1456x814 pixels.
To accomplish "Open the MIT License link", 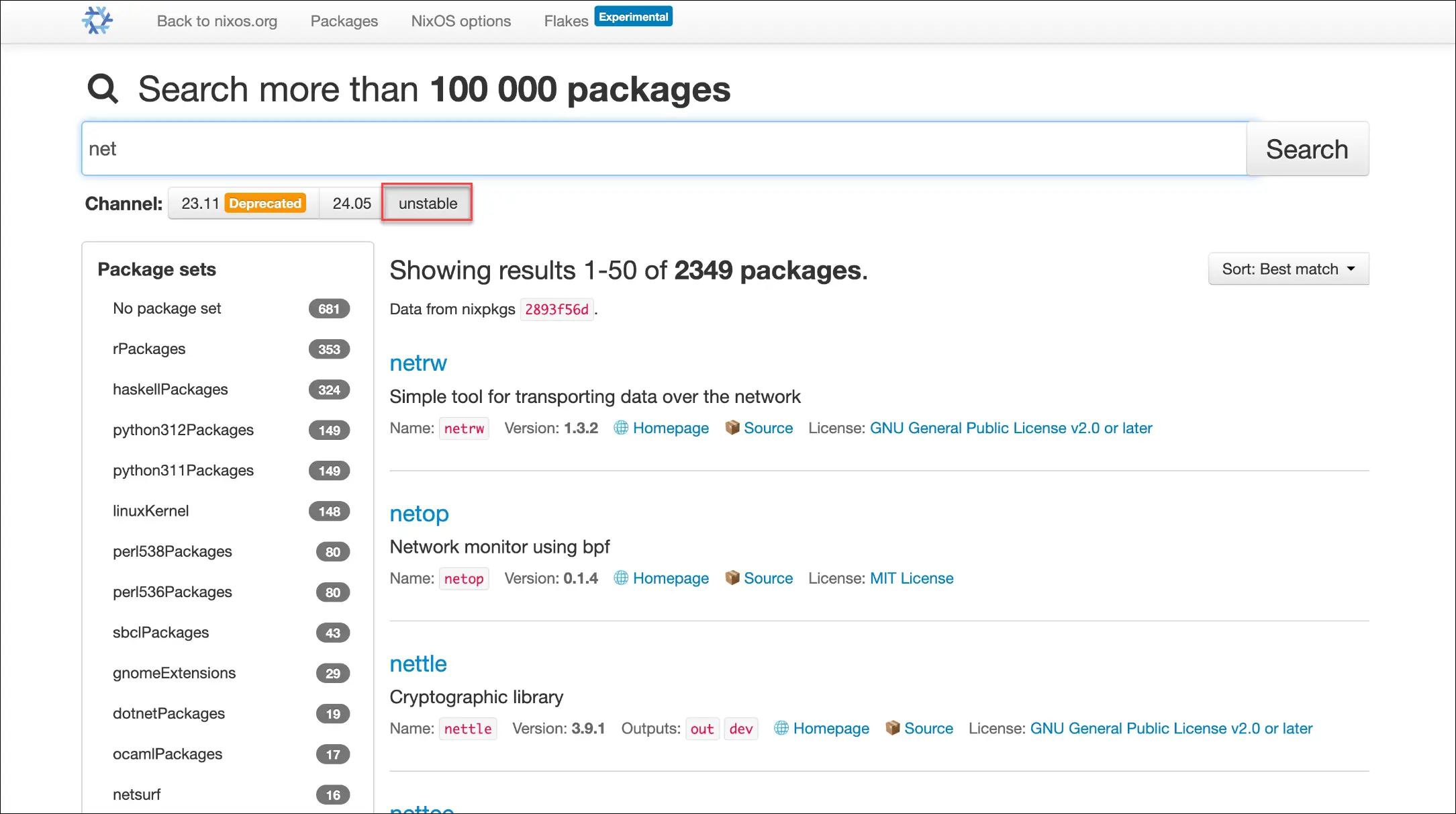I will coord(912,578).
